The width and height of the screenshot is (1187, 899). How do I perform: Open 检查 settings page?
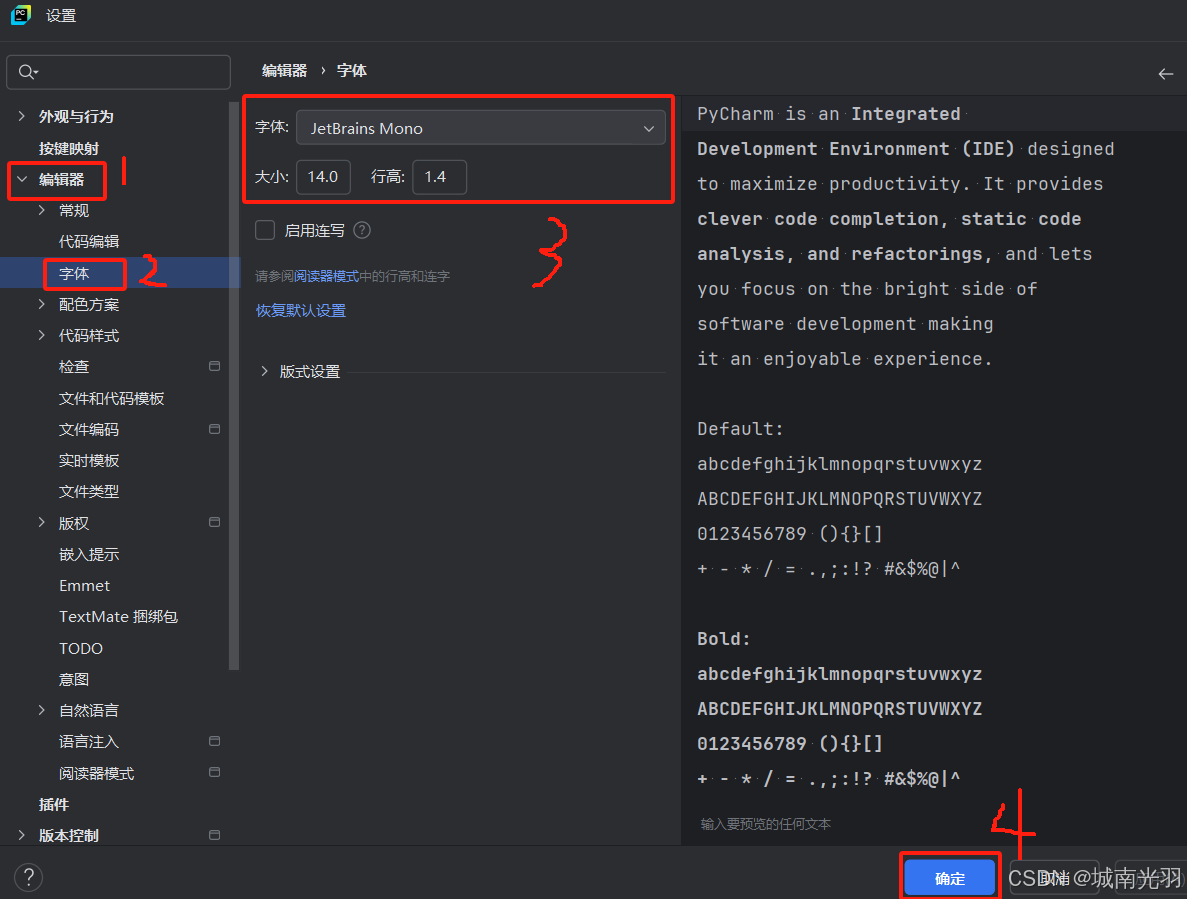click(x=74, y=366)
